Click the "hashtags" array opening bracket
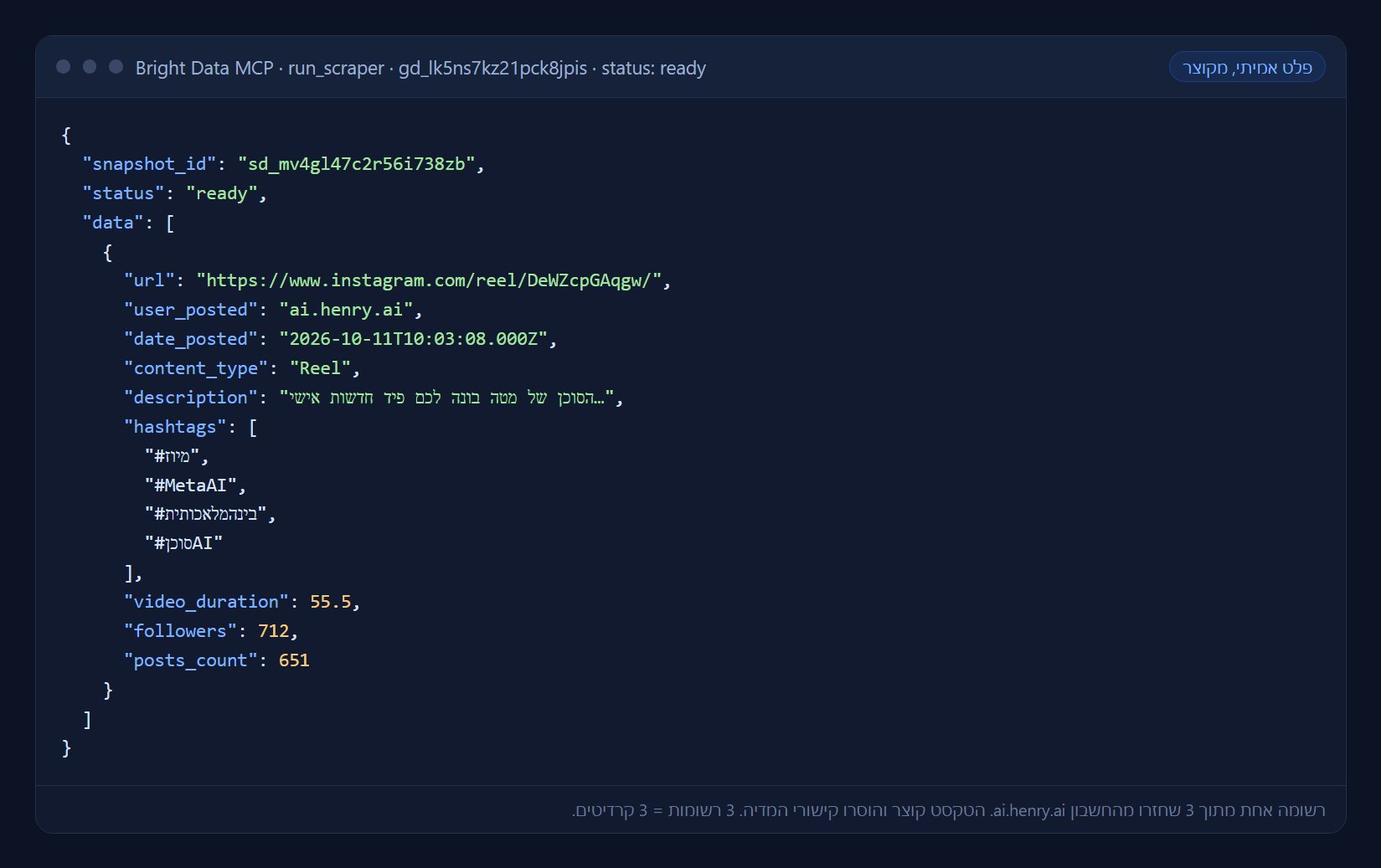Image resolution: width=1381 pixels, height=868 pixels. click(253, 427)
